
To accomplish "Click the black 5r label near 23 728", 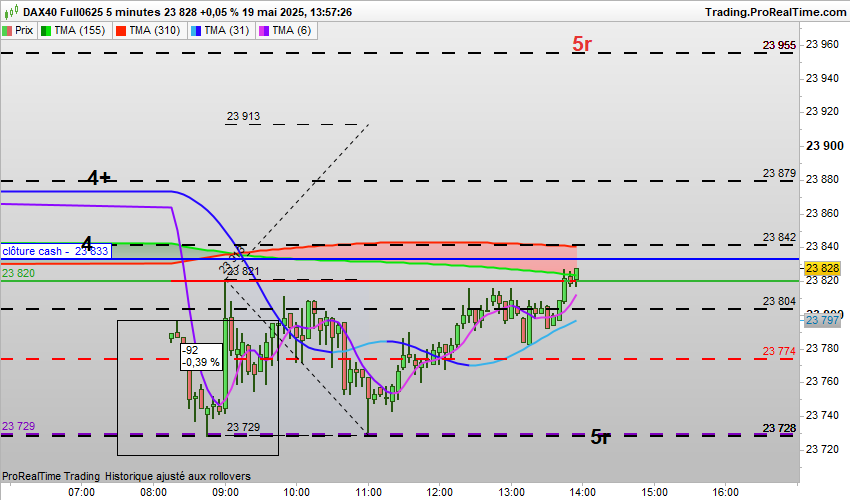I will point(600,437).
